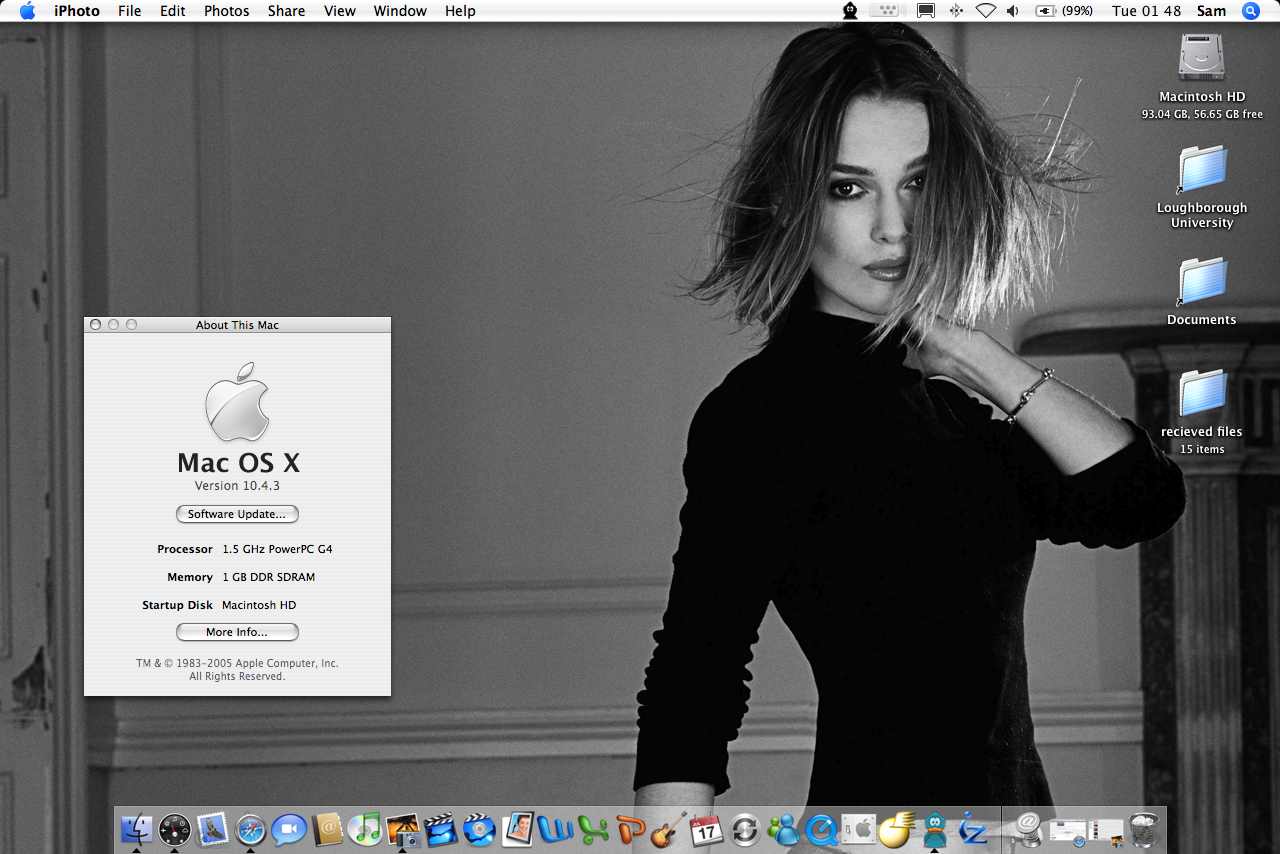The height and width of the screenshot is (854, 1280).
Task: Click the GarageBand guitar dock icon
Action: coord(668,829)
